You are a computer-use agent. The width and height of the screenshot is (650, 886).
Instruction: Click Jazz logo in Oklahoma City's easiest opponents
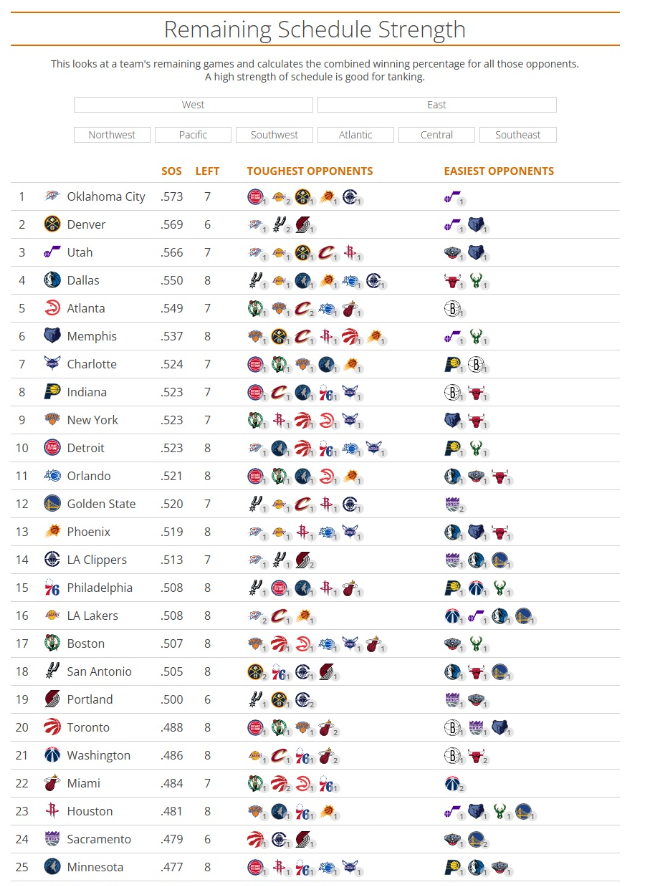(x=453, y=197)
